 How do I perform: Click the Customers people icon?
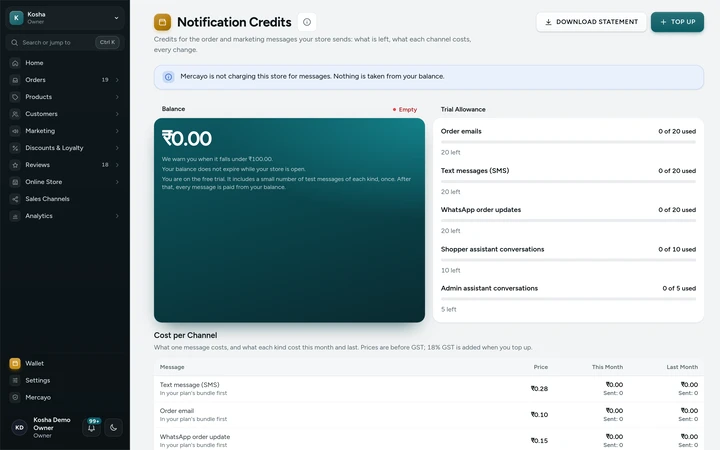click(x=15, y=114)
